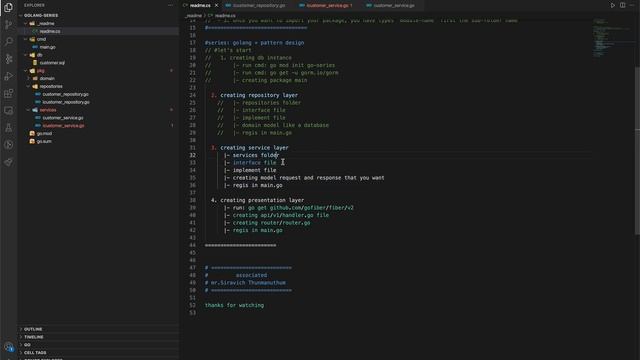The width and height of the screenshot is (640, 360).
Task: Open the Remote Explorer view
Action: (x=8, y=111)
